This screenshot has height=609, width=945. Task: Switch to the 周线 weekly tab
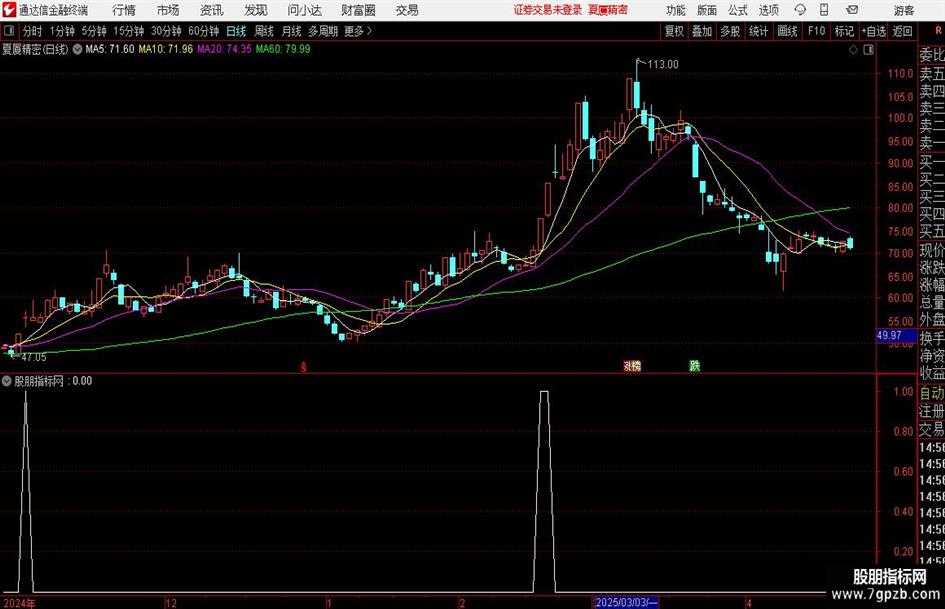[263, 31]
